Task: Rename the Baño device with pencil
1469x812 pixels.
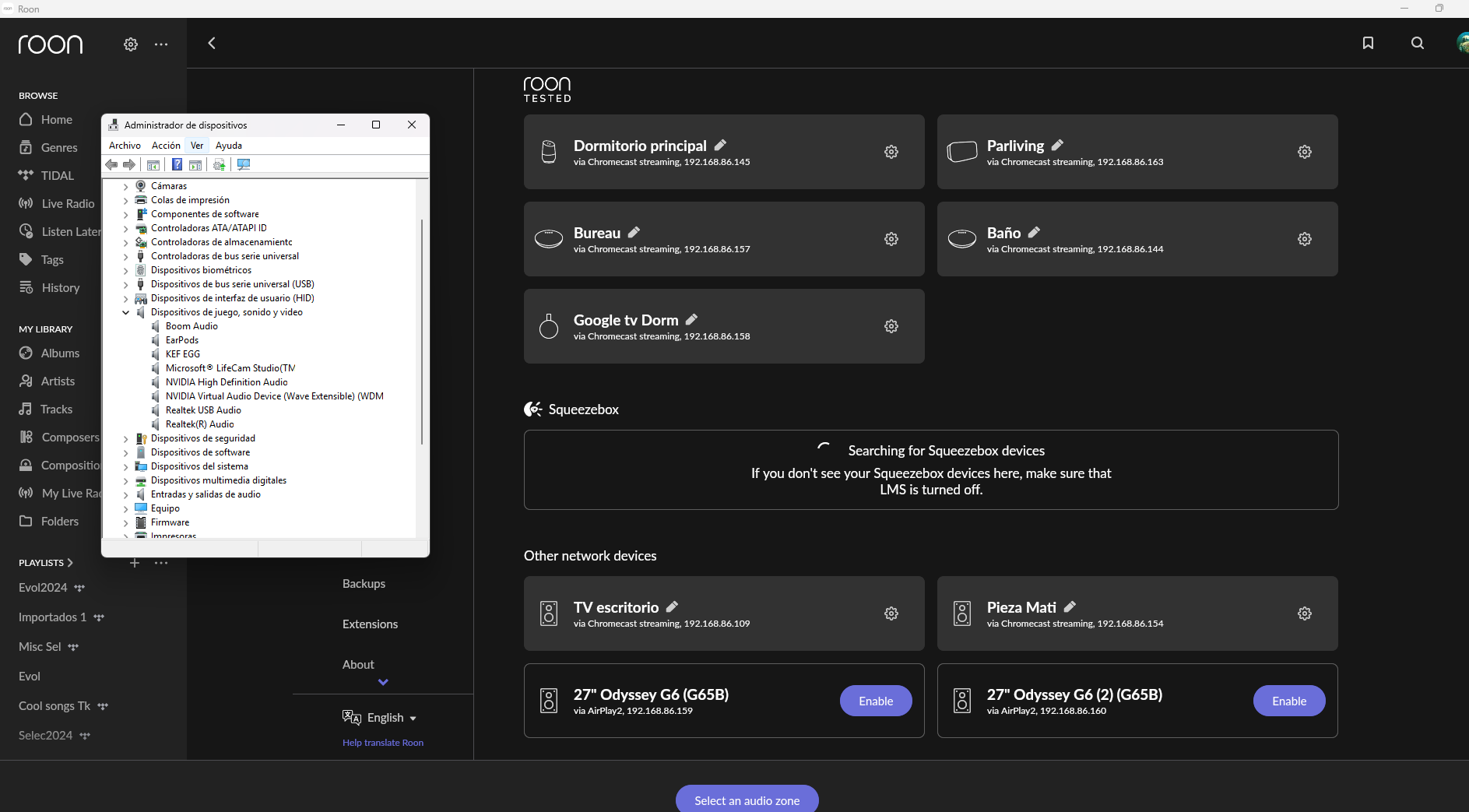Action: (1034, 232)
